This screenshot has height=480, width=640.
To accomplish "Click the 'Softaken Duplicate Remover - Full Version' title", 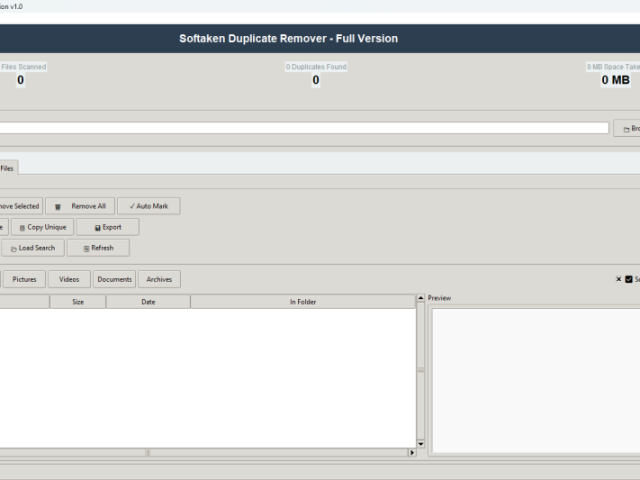I will coord(289,38).
